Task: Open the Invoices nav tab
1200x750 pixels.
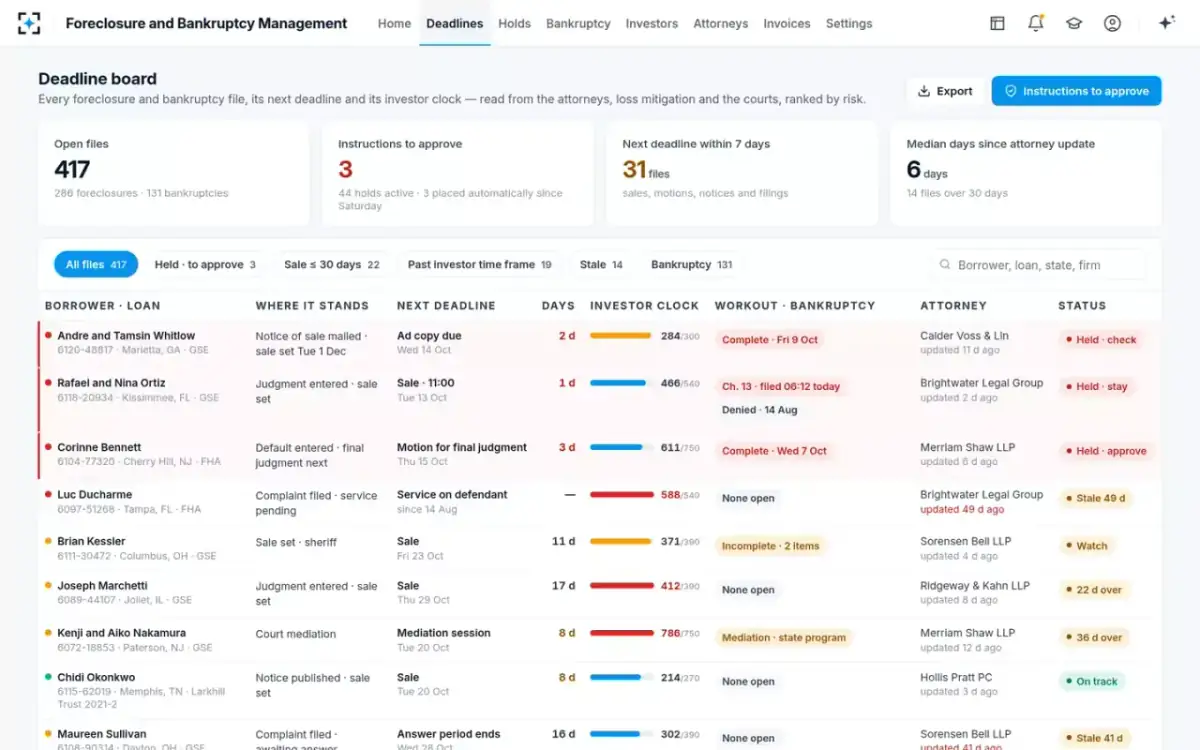Action: tap(787, 23)
